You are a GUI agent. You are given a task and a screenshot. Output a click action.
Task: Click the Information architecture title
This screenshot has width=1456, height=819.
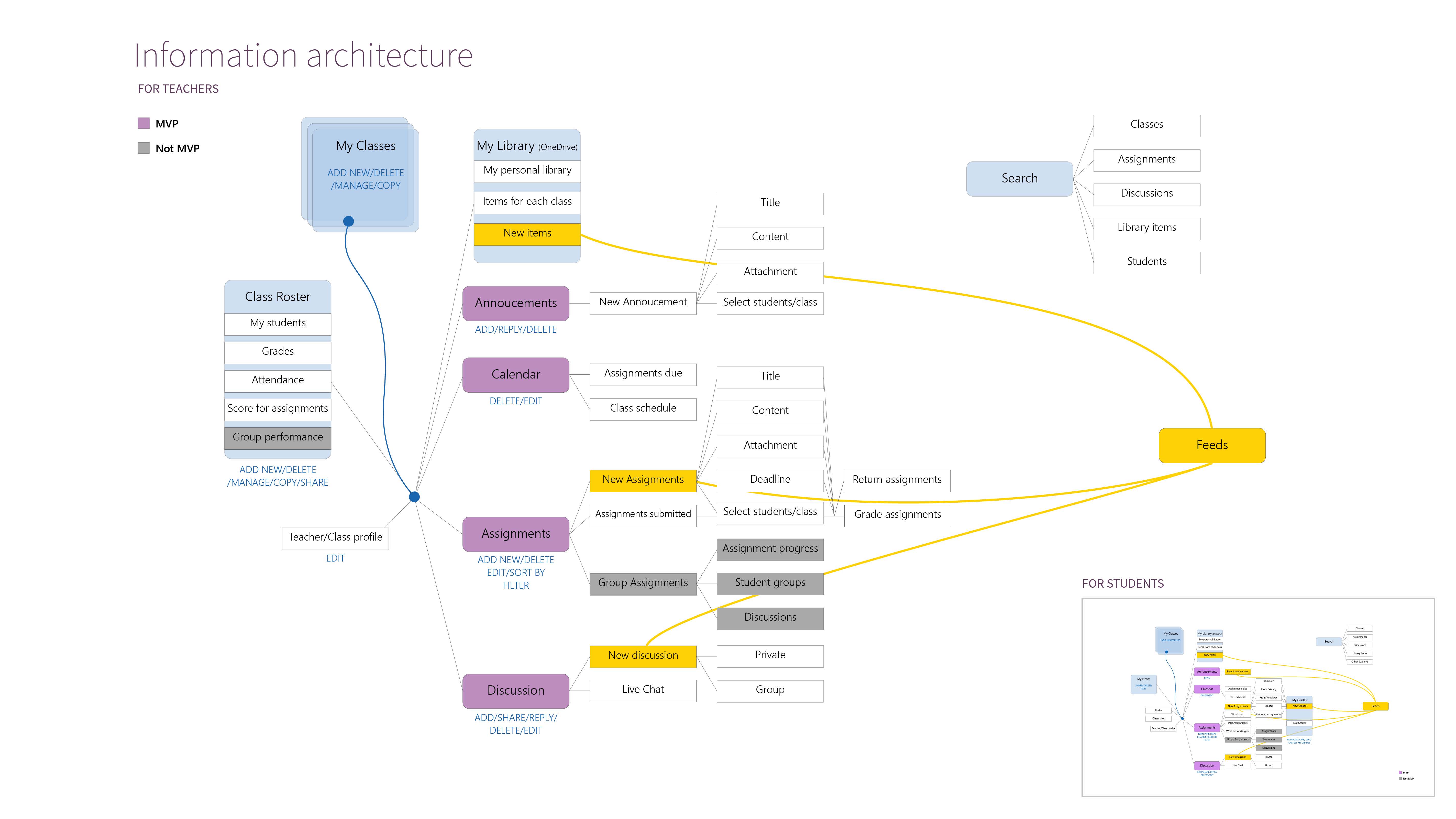pyautogui.click(x=304, y=56)
